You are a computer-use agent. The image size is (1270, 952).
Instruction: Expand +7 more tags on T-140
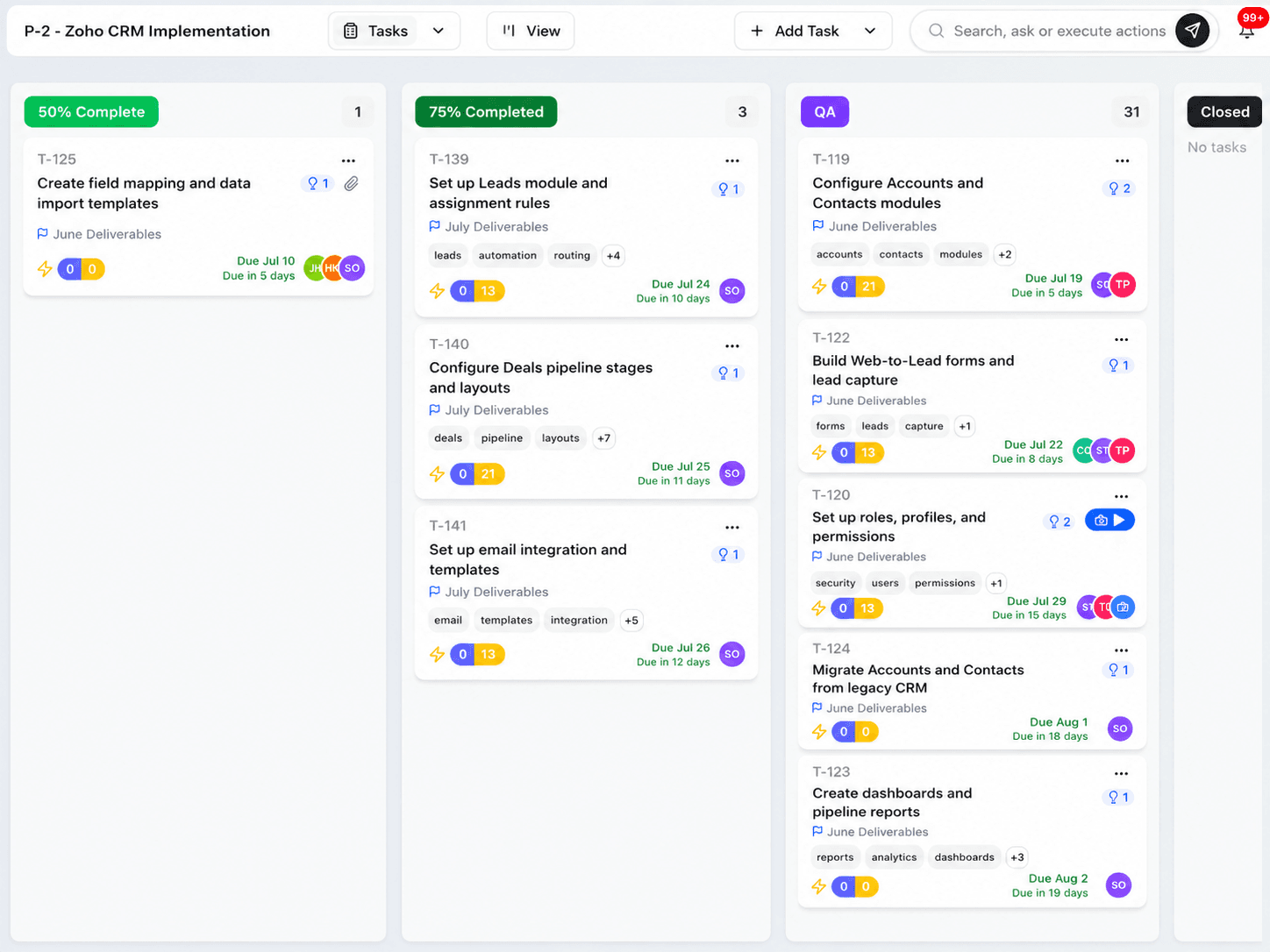pos(603,438)
